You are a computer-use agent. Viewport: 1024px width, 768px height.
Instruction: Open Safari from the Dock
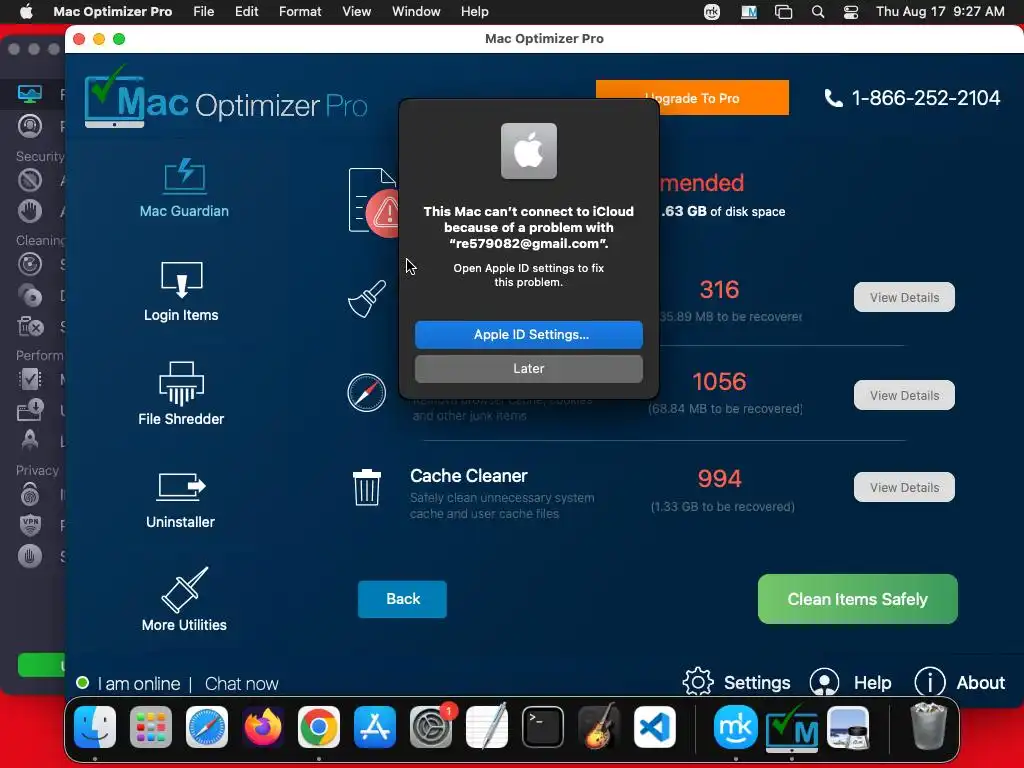coord(207,727)
